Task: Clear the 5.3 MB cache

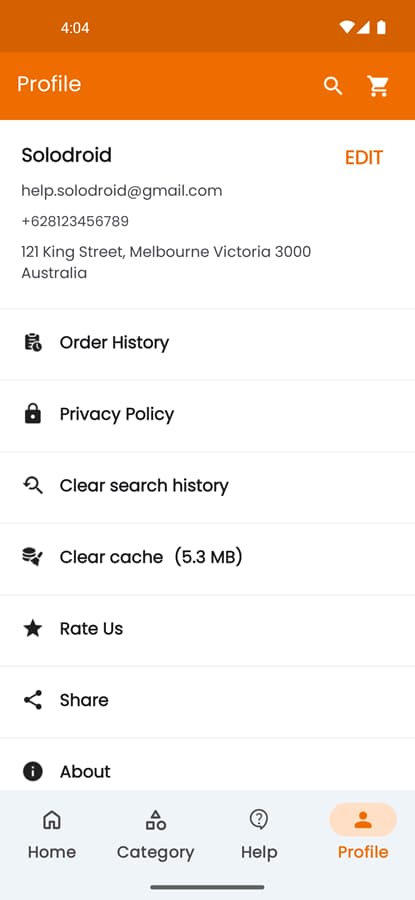Action: point(207,559)
